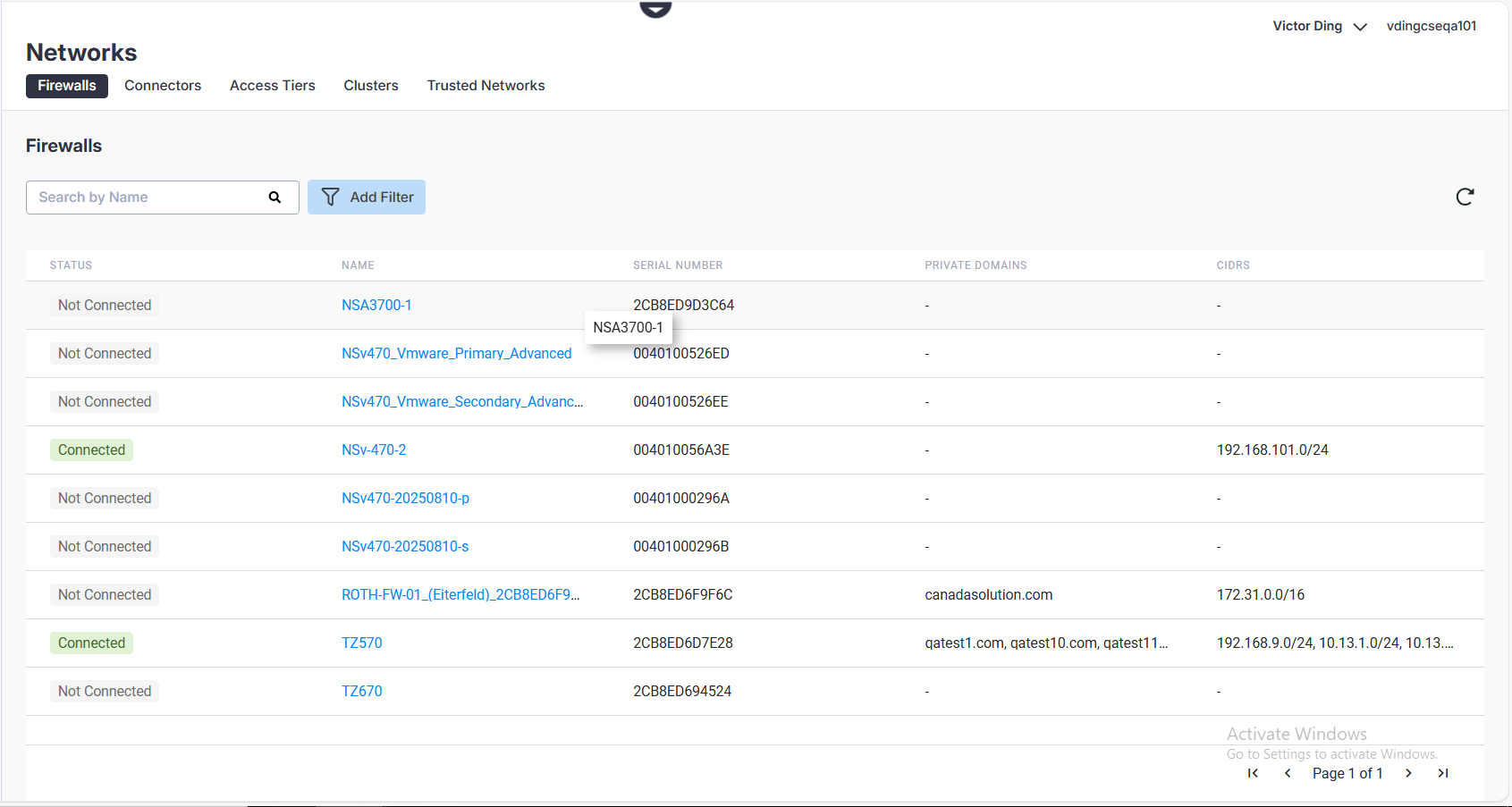Open the TZ570 firewall details
The width and height of the screenshot is (1512, 807).
[361, 643]
